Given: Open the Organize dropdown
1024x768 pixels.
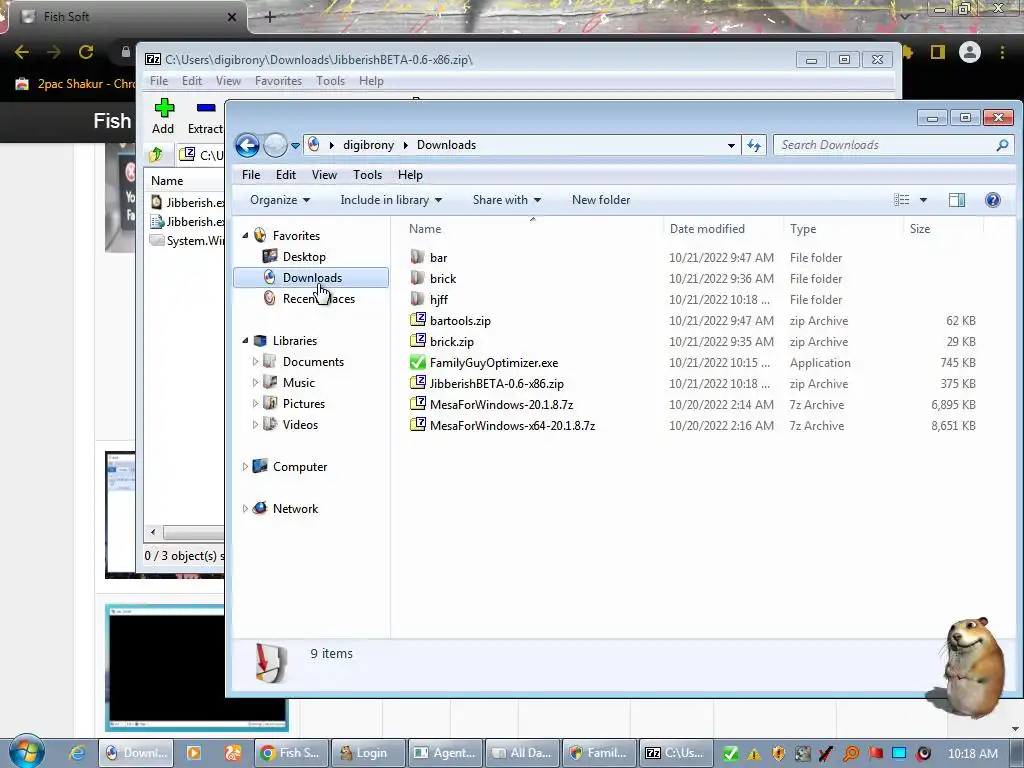Looking at the screenshot, I should 280,200.
